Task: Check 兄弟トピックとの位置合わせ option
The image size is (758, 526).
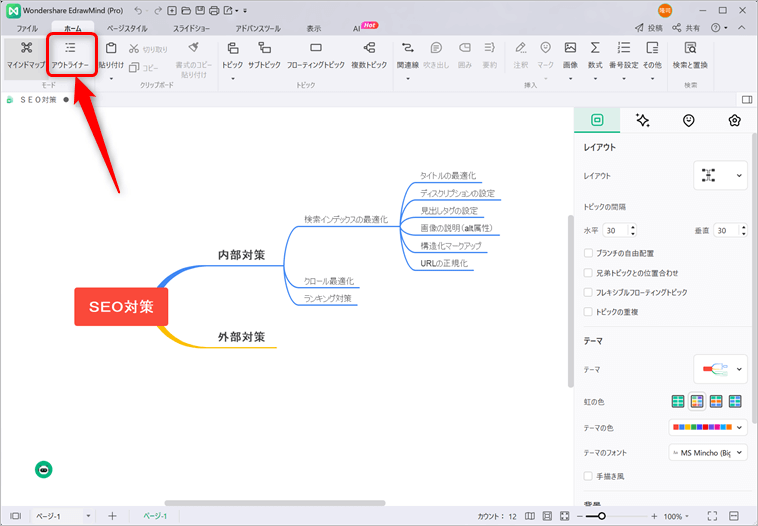Action: tap(588, 272)
